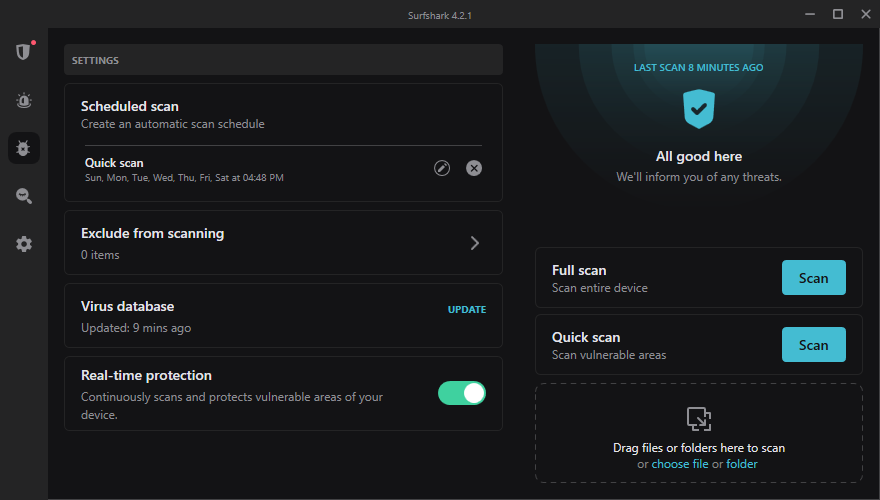The width and height of the screenshot is (880, 500).
Task: Maximize the Surfshark window
Action: 838,14
